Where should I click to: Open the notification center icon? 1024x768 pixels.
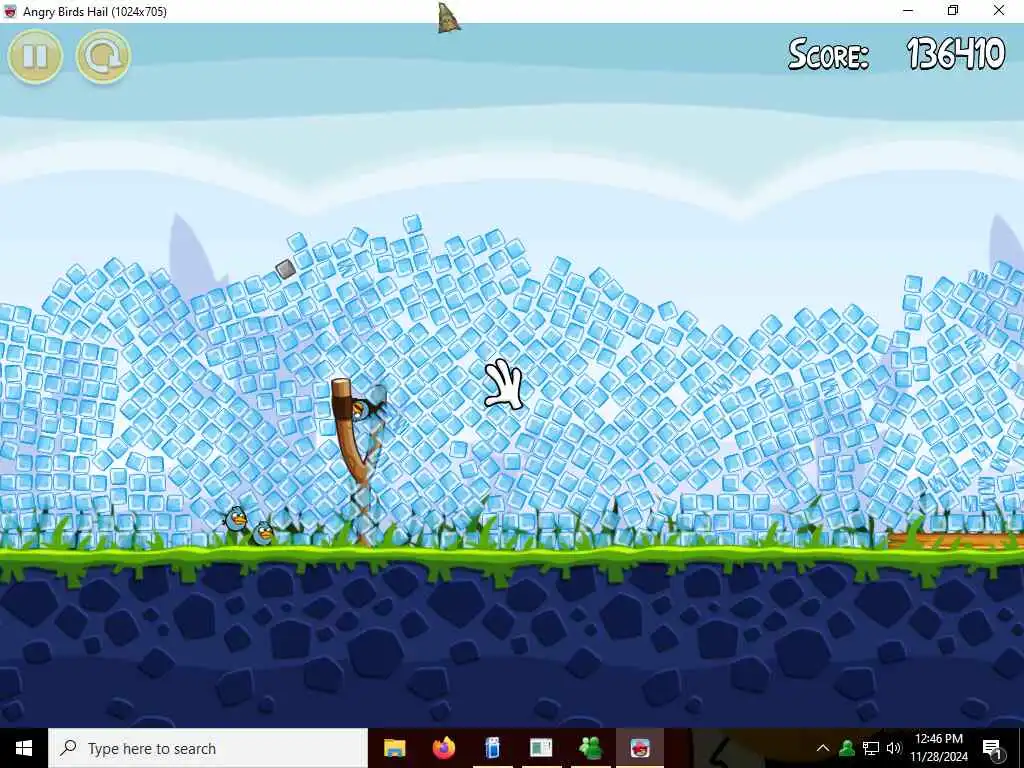[x=991, y=748]
